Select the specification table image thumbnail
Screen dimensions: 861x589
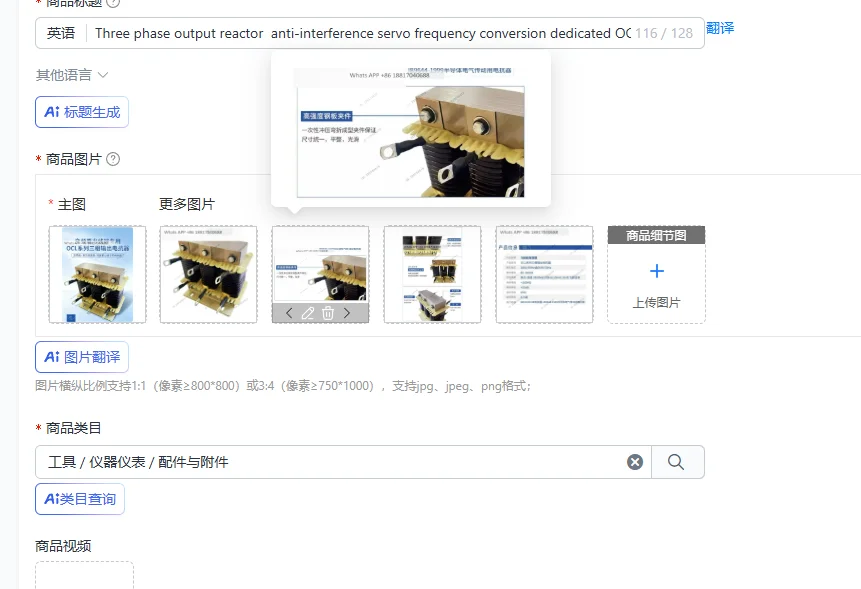(544, 274)
